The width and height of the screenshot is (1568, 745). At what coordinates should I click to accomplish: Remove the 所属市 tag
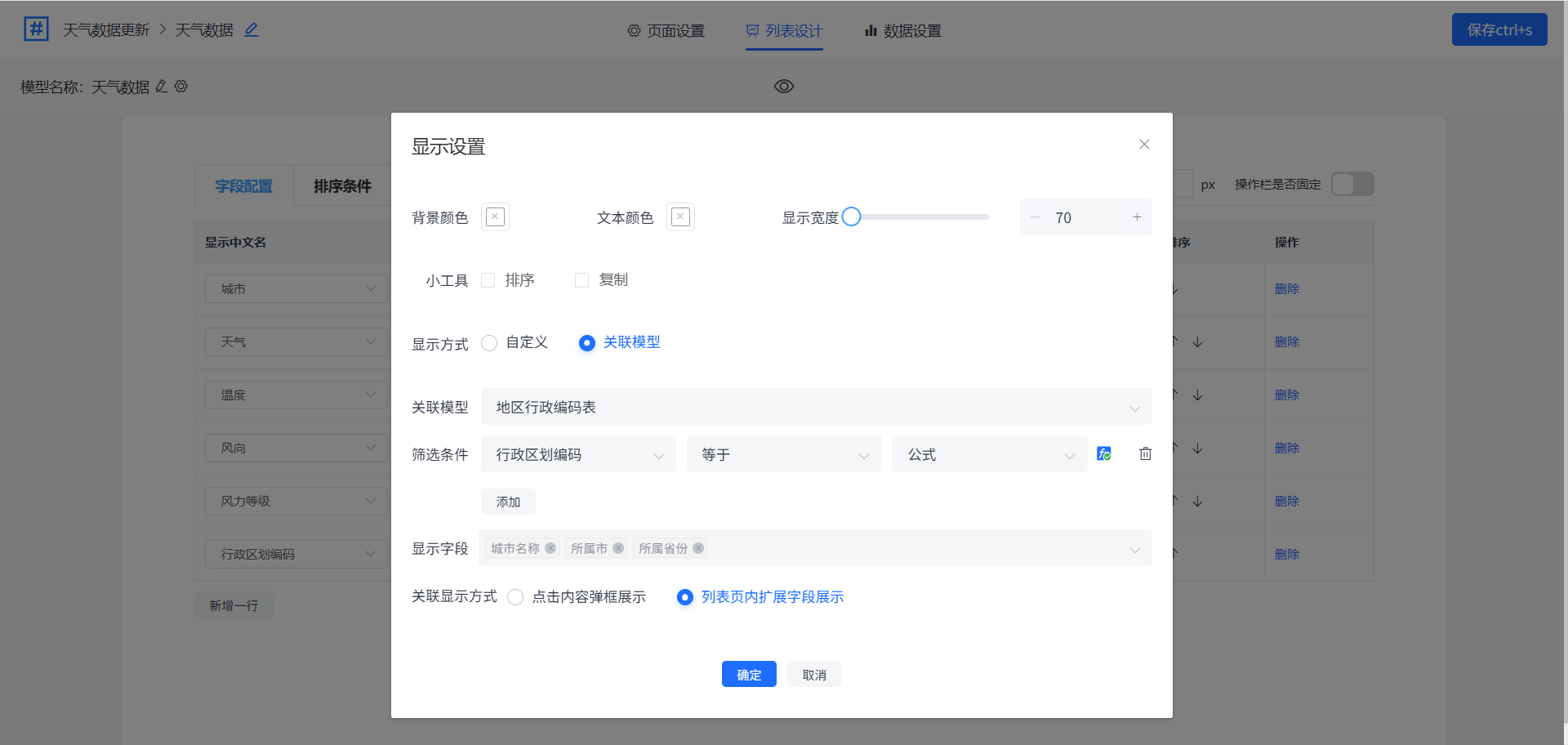(x=618, y=548)
